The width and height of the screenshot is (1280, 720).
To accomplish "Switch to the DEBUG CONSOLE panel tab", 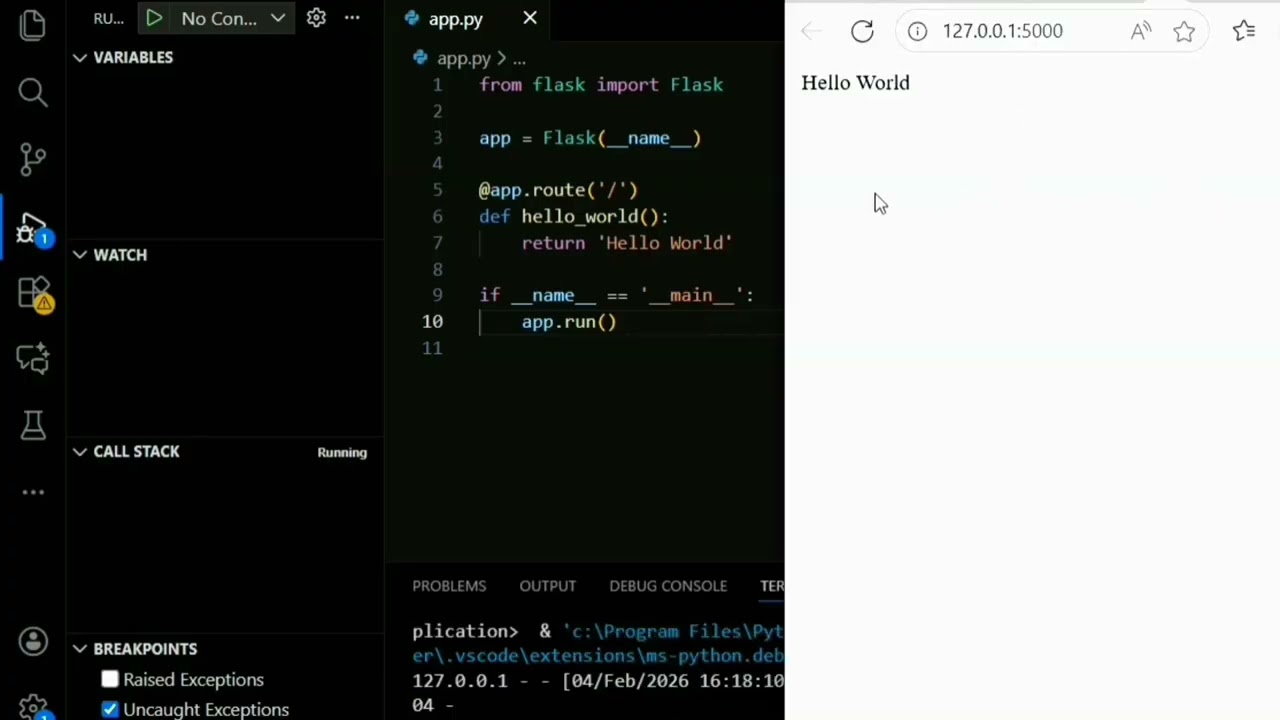I will point(668,586).
